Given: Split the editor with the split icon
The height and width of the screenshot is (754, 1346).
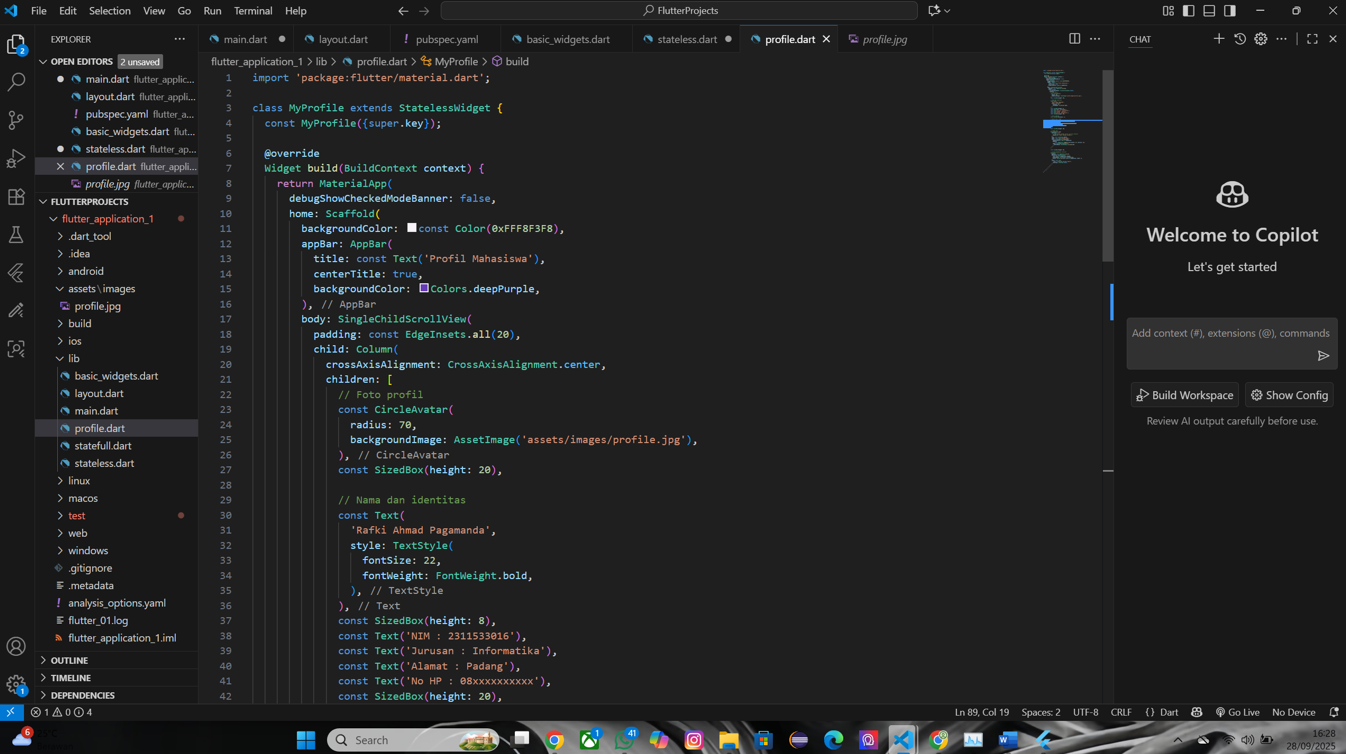Looking at the screenshot, I should [x=1074, y=38].
